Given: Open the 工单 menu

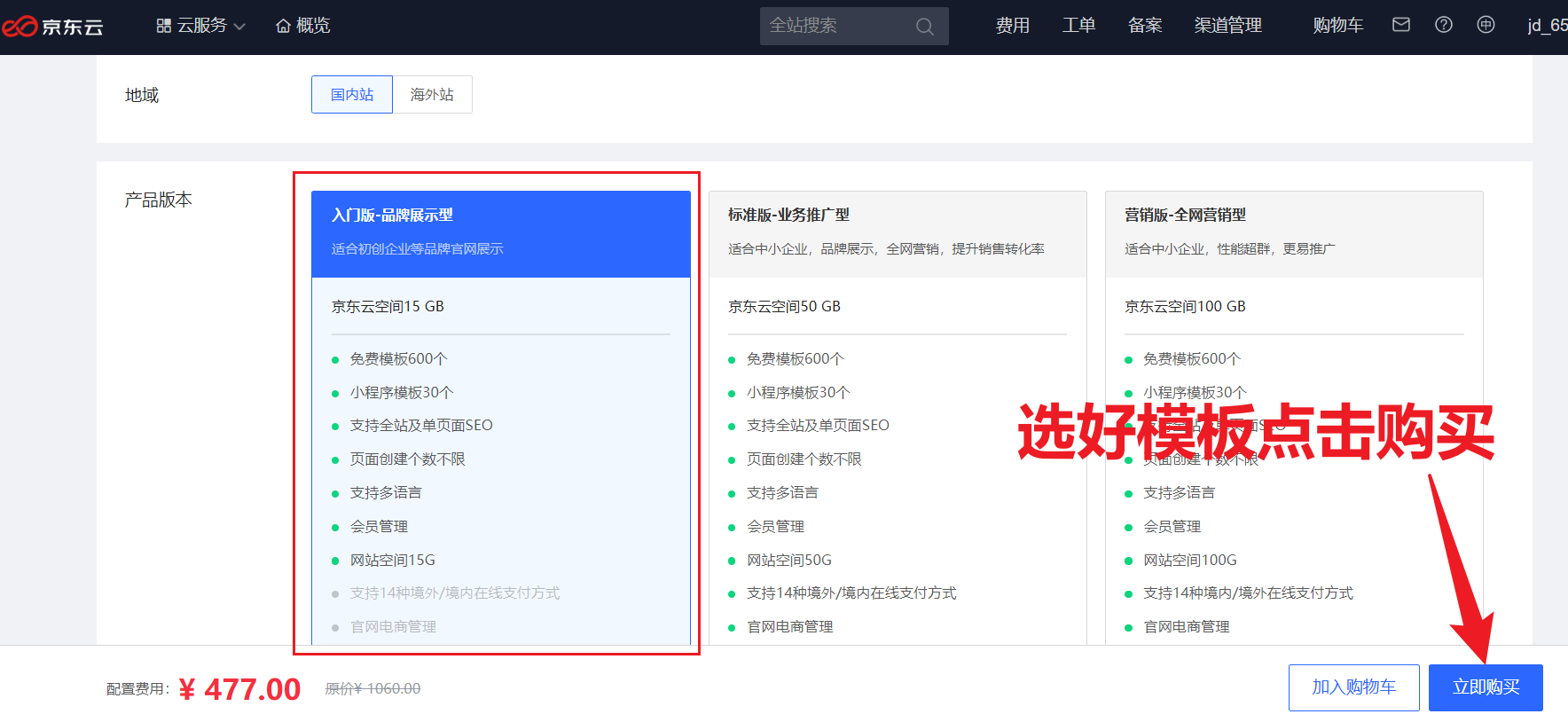Looking at the screenshot, I should (1078, 26).
